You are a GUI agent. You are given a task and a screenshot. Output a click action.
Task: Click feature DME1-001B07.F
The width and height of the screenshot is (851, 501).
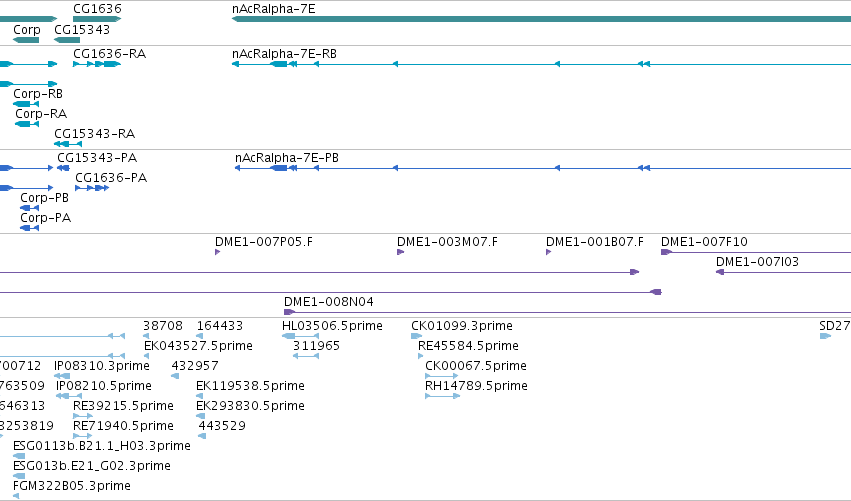[x=595, y=242]
